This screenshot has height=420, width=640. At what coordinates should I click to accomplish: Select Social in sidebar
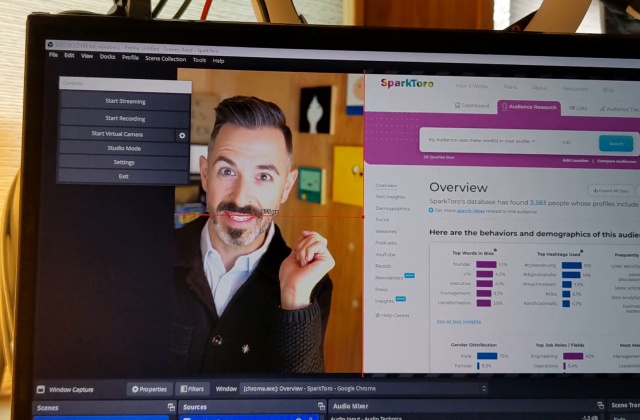(382, 220)
